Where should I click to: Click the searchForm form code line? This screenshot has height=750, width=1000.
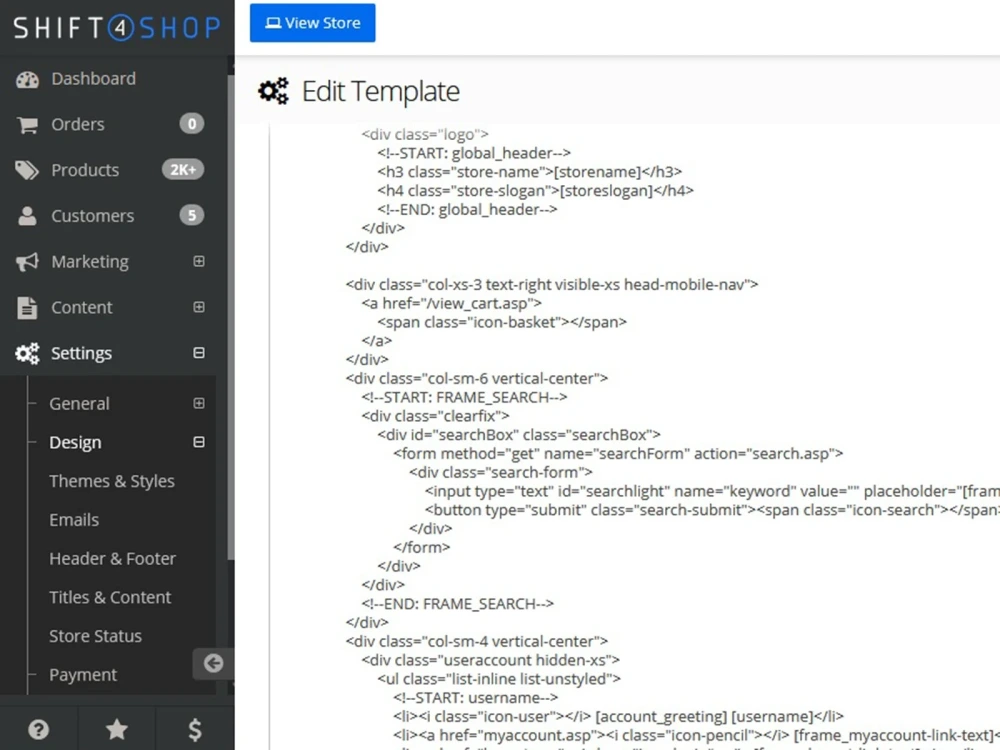click(x=618, y=453)
